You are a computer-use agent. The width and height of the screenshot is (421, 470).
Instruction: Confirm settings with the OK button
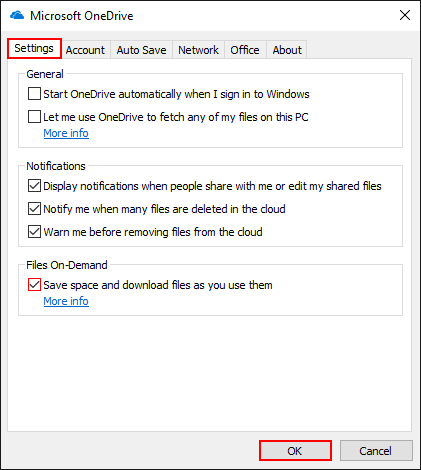click(295, 451)
